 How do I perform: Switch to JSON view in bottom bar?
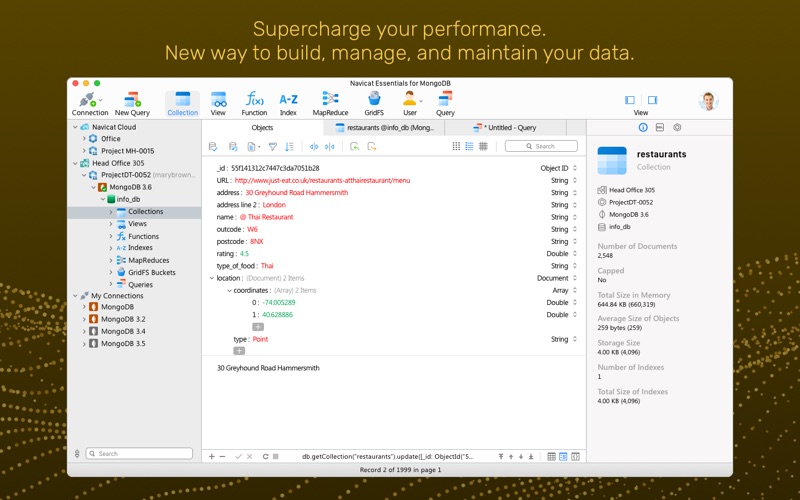click(x=576, y=457)
